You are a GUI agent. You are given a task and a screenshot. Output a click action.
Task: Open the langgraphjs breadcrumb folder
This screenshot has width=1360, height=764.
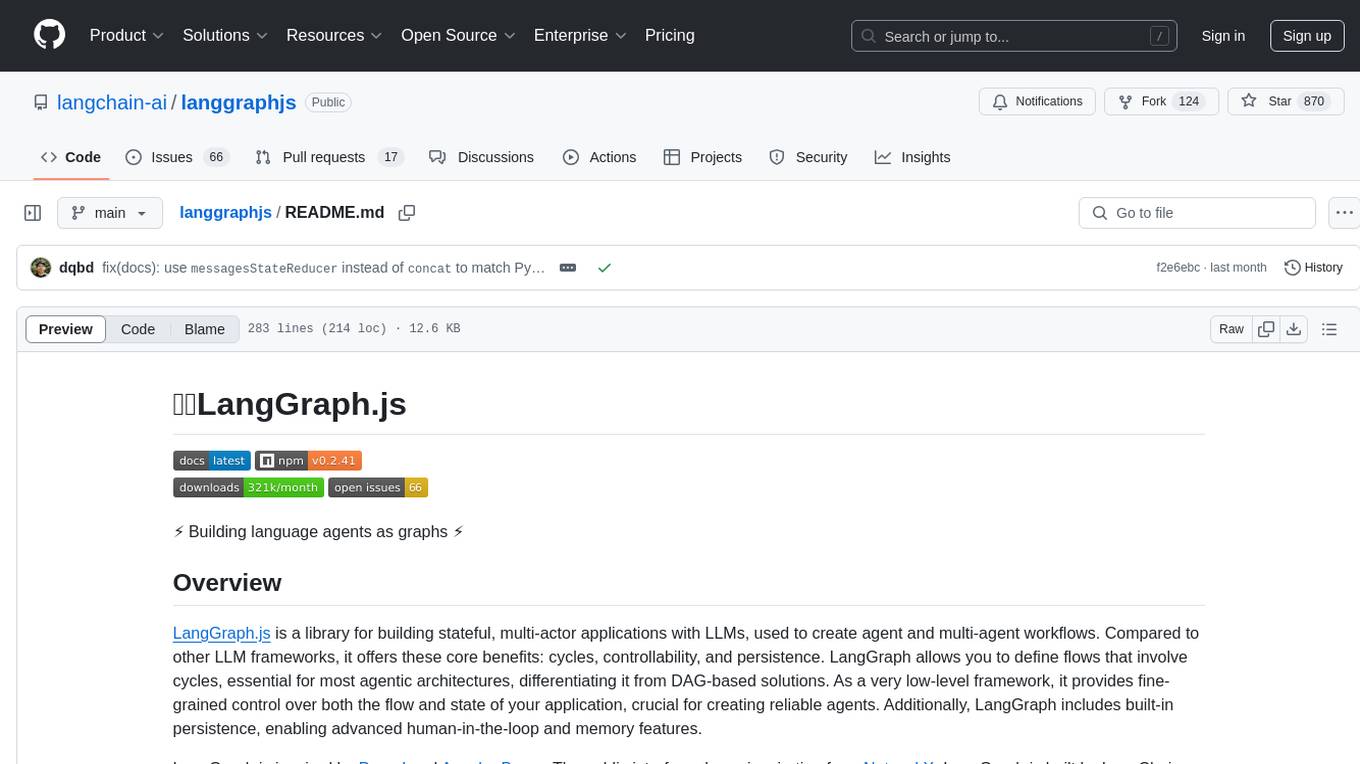coord(225,212)
